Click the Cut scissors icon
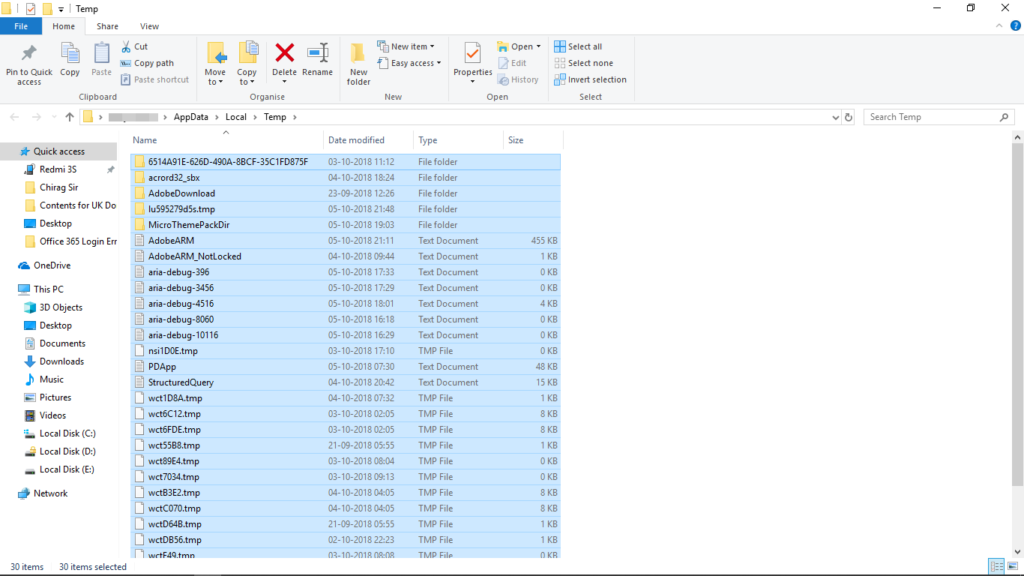This screenshot has height=576, width=1024. tap(126, 46)
